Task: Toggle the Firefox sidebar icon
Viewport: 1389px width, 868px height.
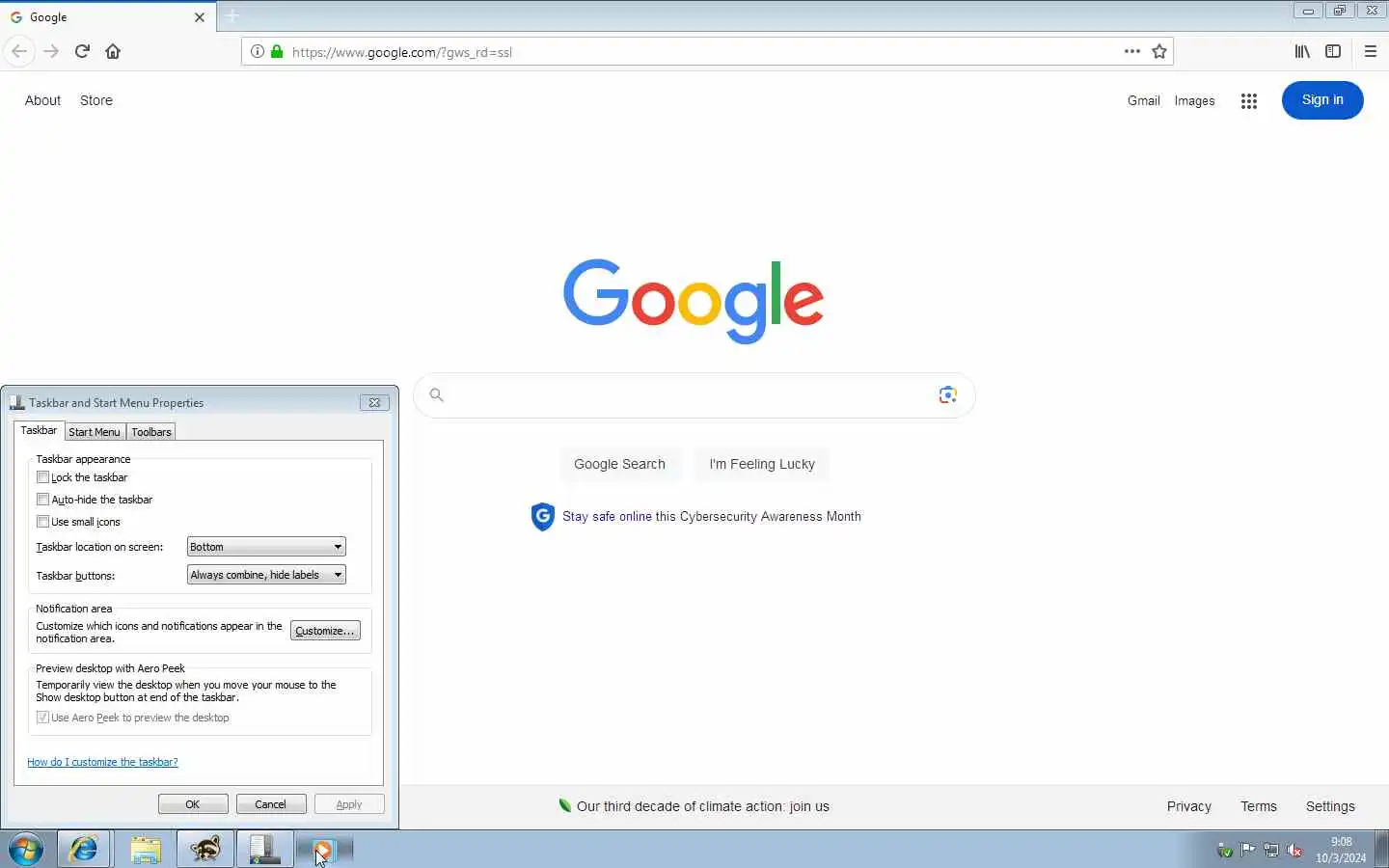Action: pos(1333,51)
